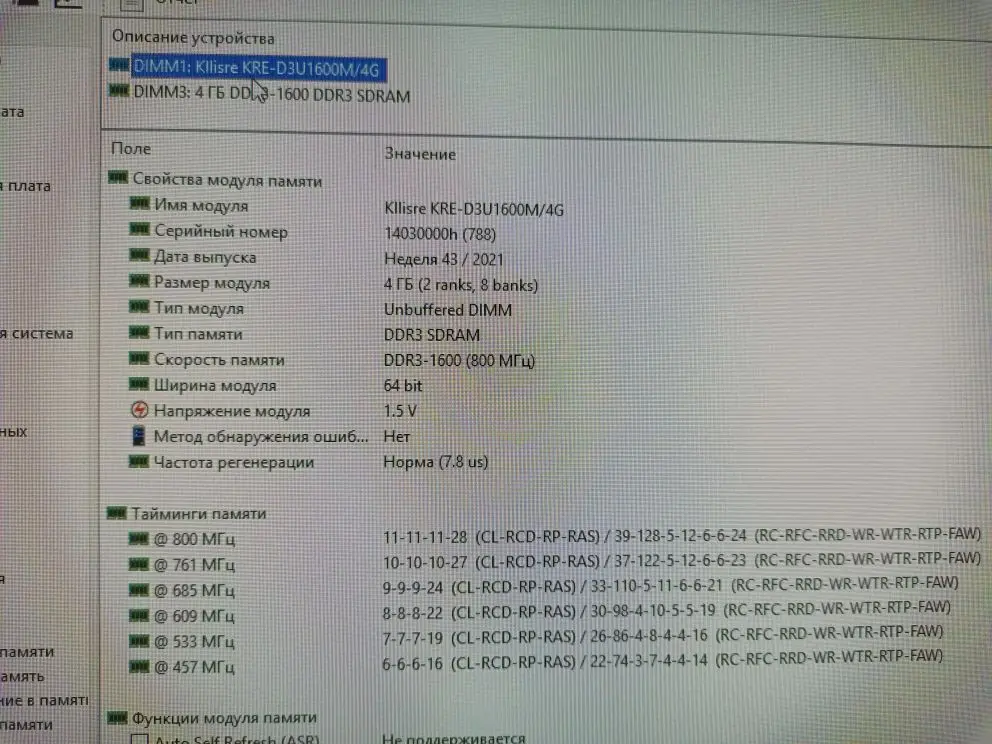Select value 1.5 V
Image resolution: width=992 pixels, height=744 pixels.
(x=400, y=411)
